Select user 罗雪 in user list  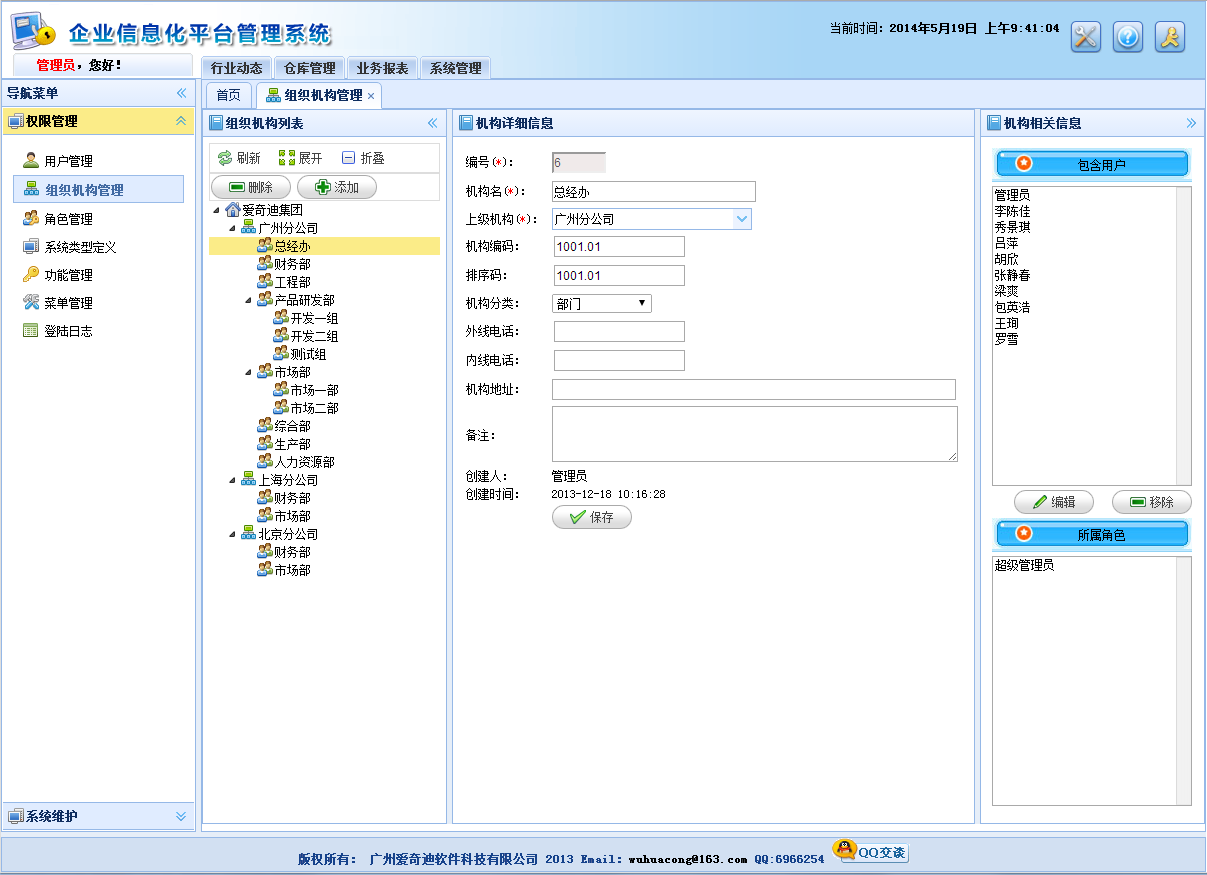coord(1006,339)
